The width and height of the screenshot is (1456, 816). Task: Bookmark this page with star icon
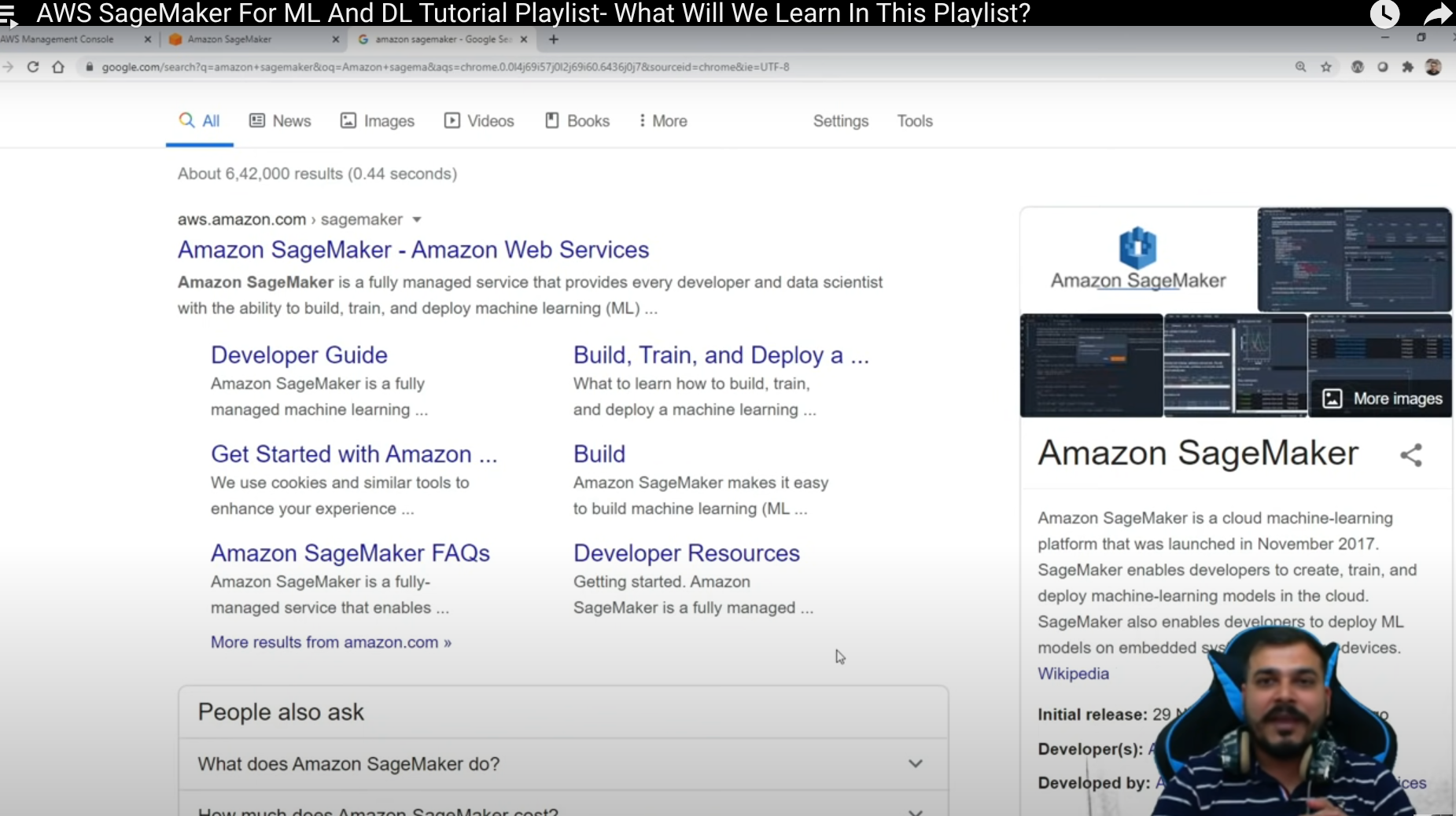(1326, 67)
